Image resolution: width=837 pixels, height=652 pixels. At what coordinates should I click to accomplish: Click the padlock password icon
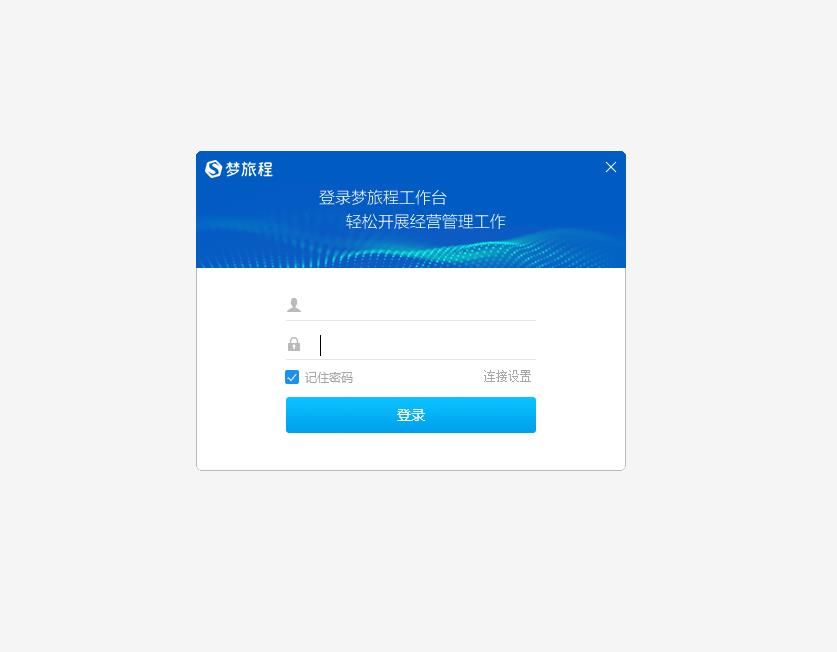(x=294, y=344)
